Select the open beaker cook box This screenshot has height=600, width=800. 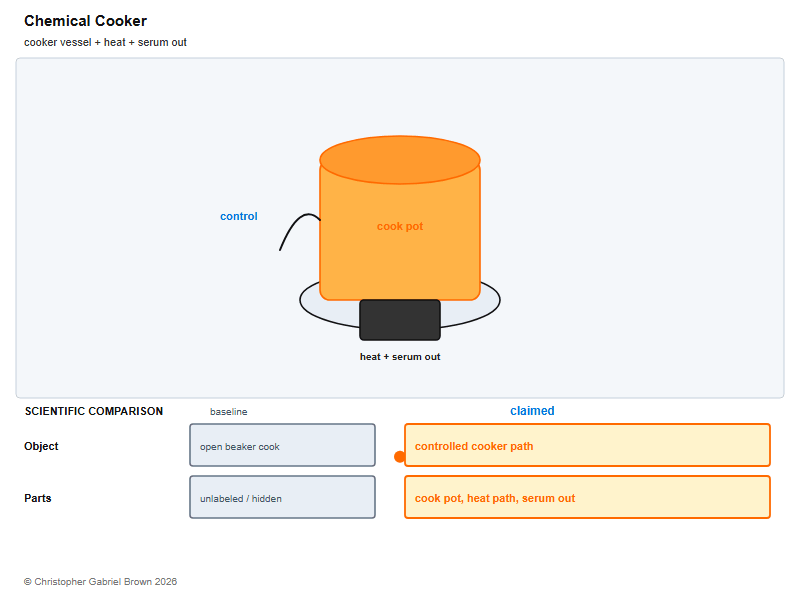[283, 445]
